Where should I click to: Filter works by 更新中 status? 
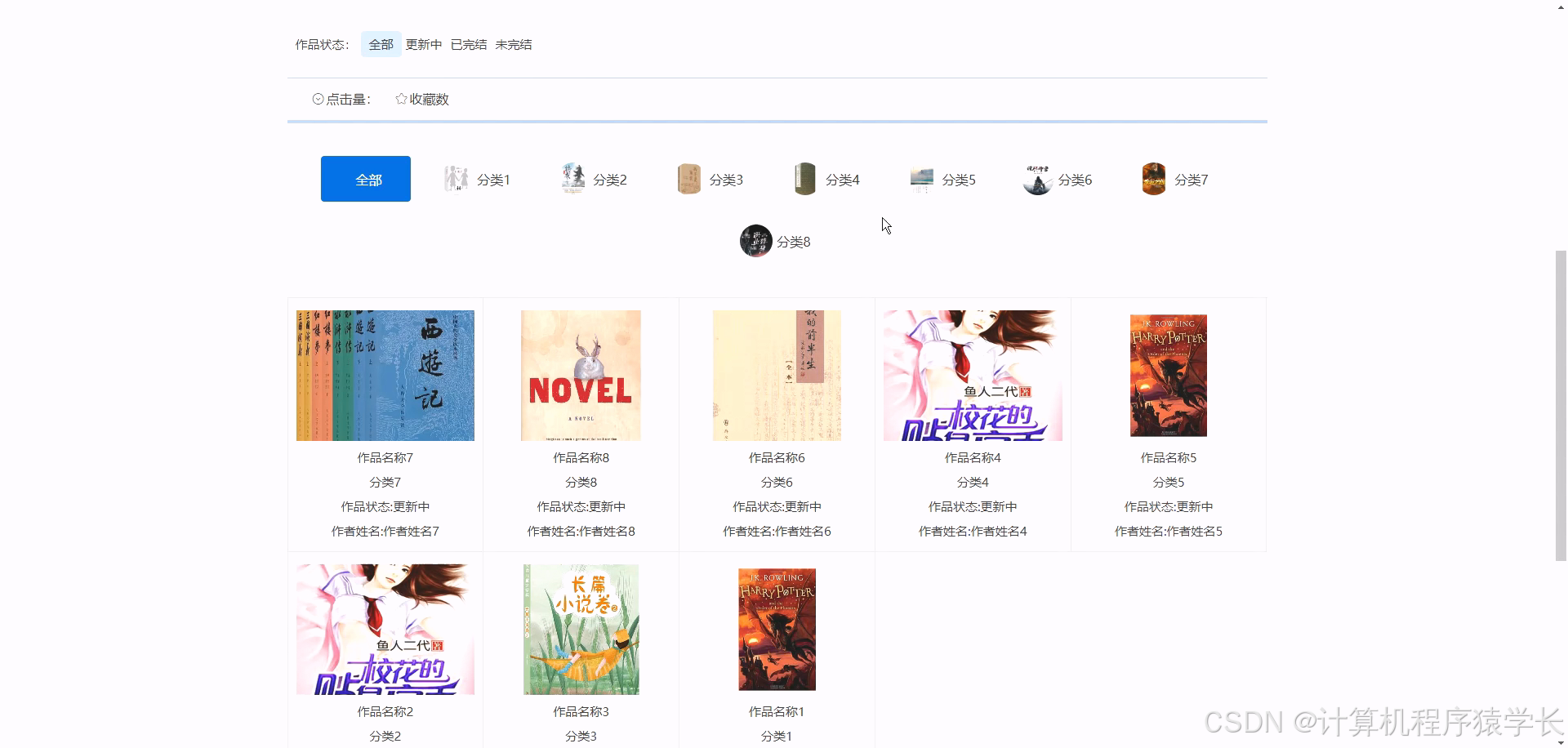click(423, 44)
